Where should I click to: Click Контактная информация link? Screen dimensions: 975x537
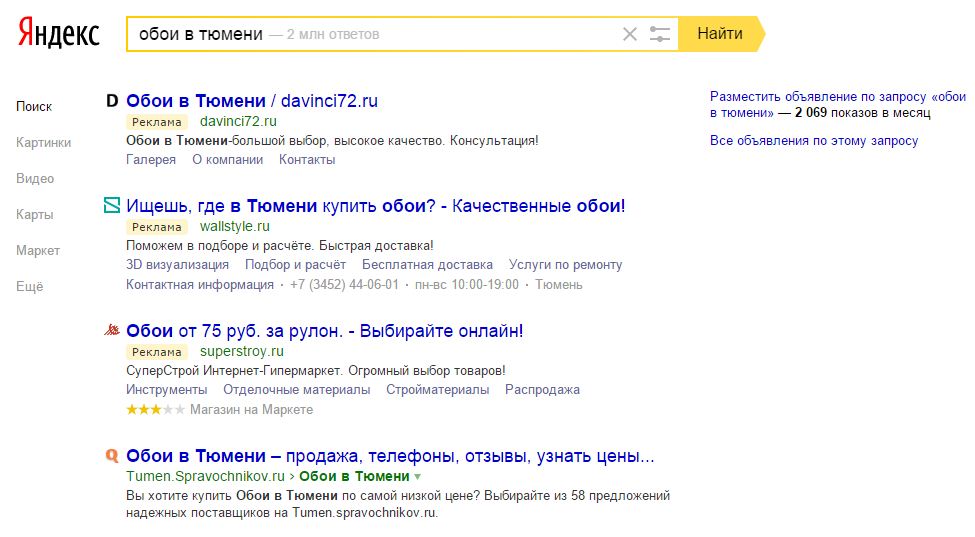pos(200,285)
